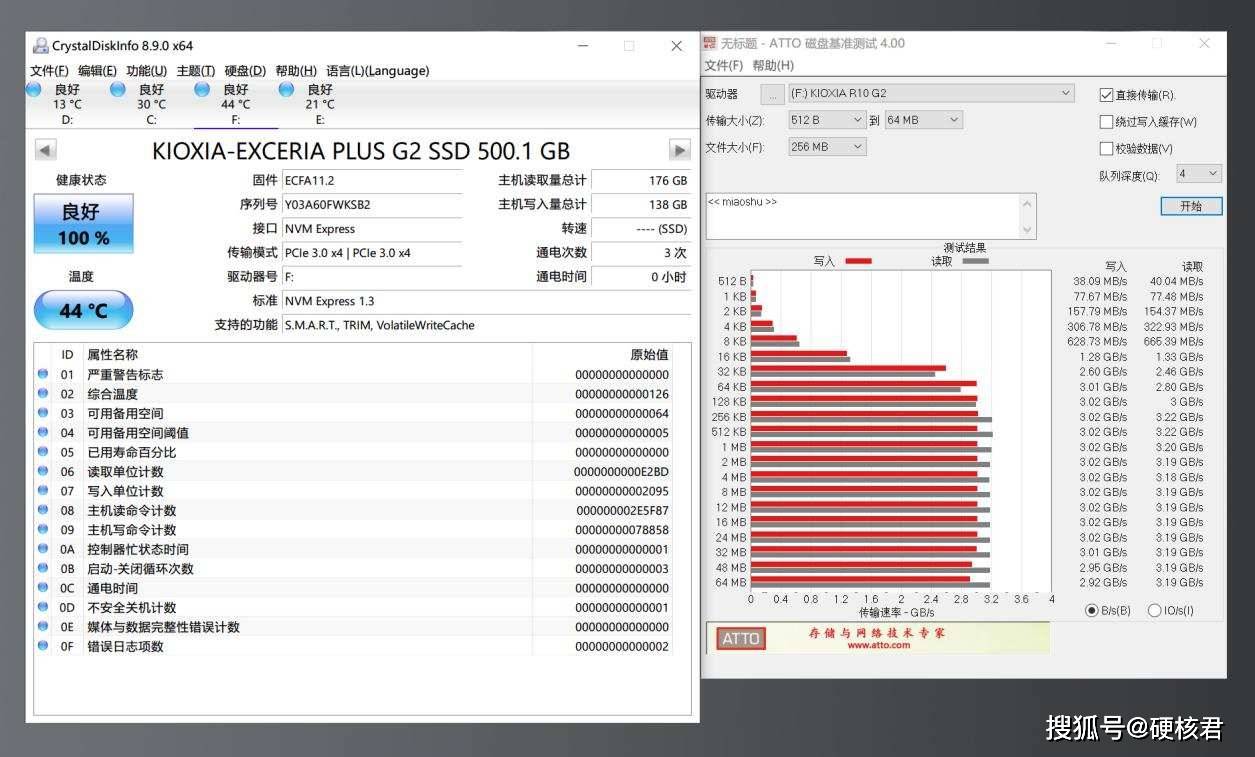Open the 主题(T) menu
This screenshot has width=1255, height=757.
(x=195, y=71)
